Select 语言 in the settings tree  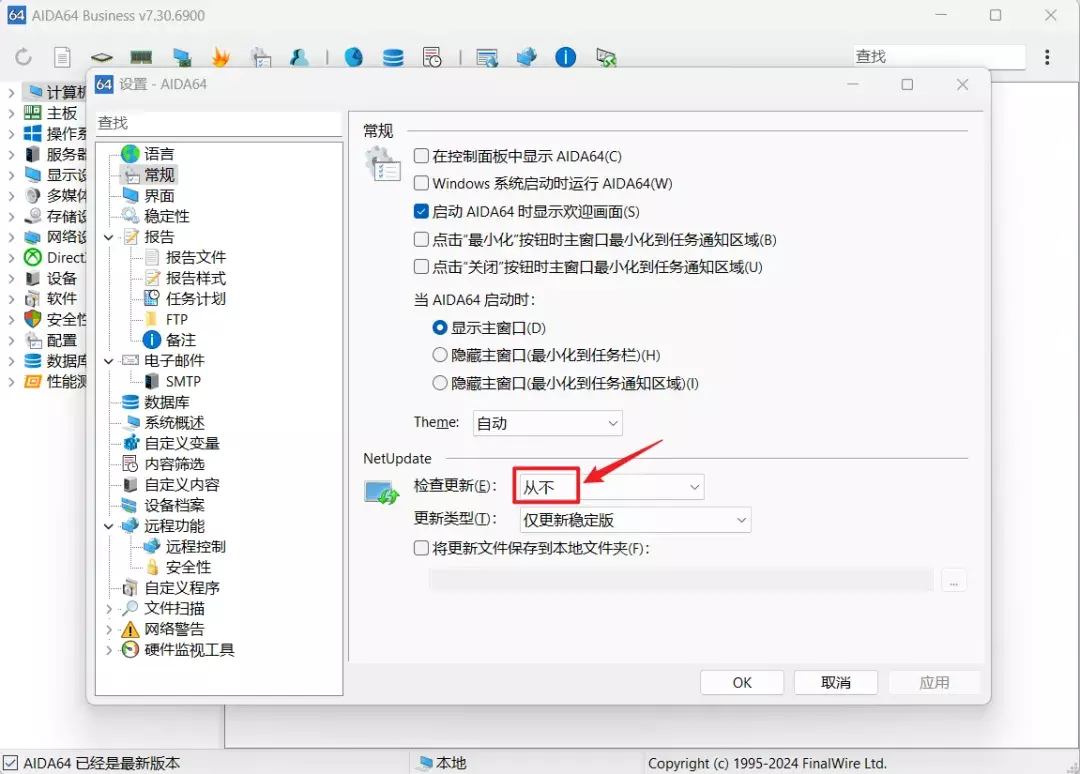tap(159, 154)
